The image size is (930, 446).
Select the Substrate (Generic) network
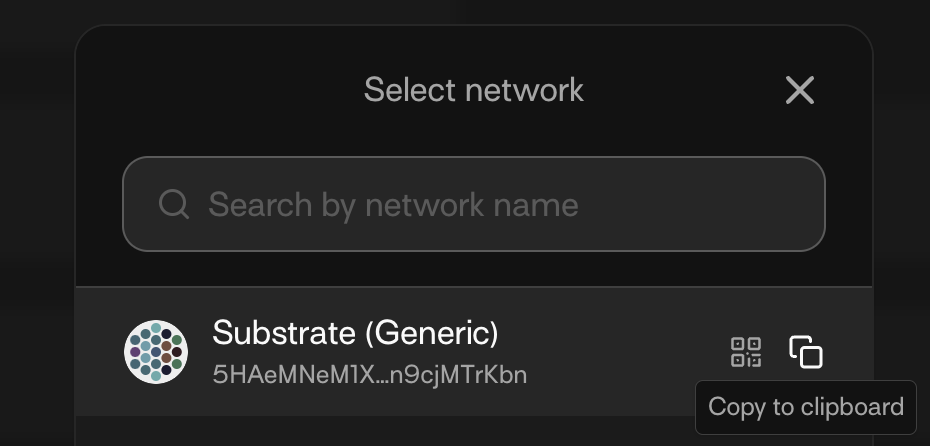[x=355, y=333]
